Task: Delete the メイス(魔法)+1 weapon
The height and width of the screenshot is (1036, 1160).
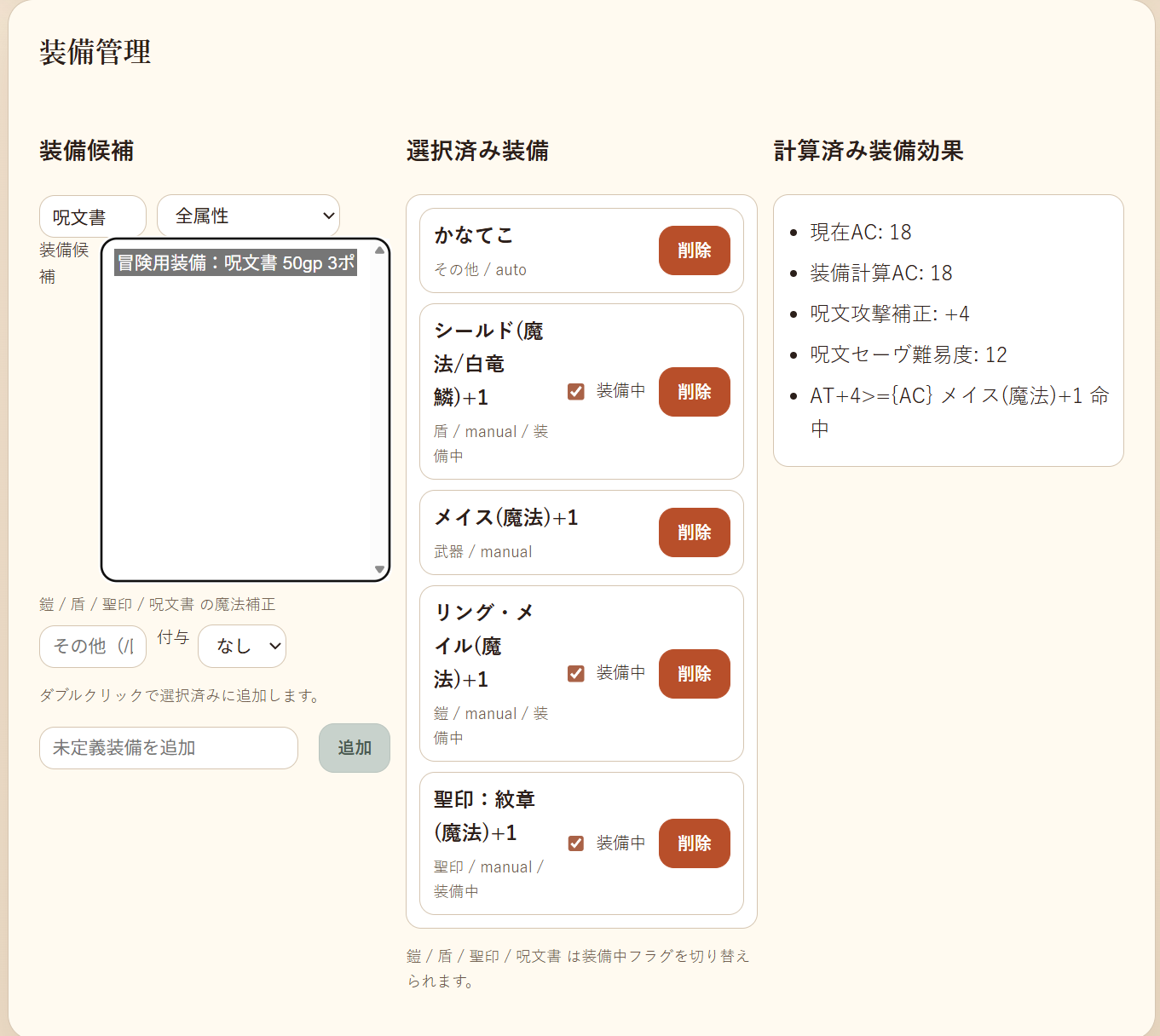Action: 694,532
